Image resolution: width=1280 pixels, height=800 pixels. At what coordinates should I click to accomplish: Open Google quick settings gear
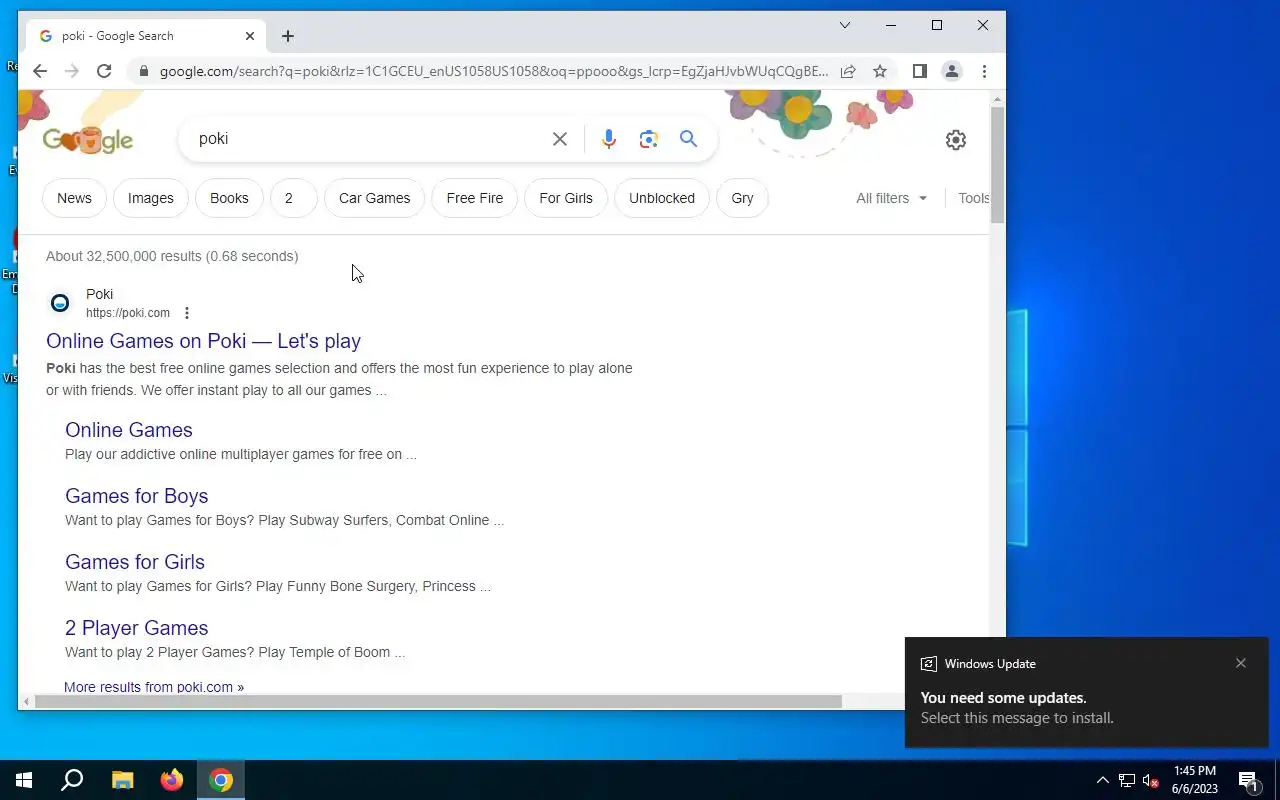click(956, 140)
